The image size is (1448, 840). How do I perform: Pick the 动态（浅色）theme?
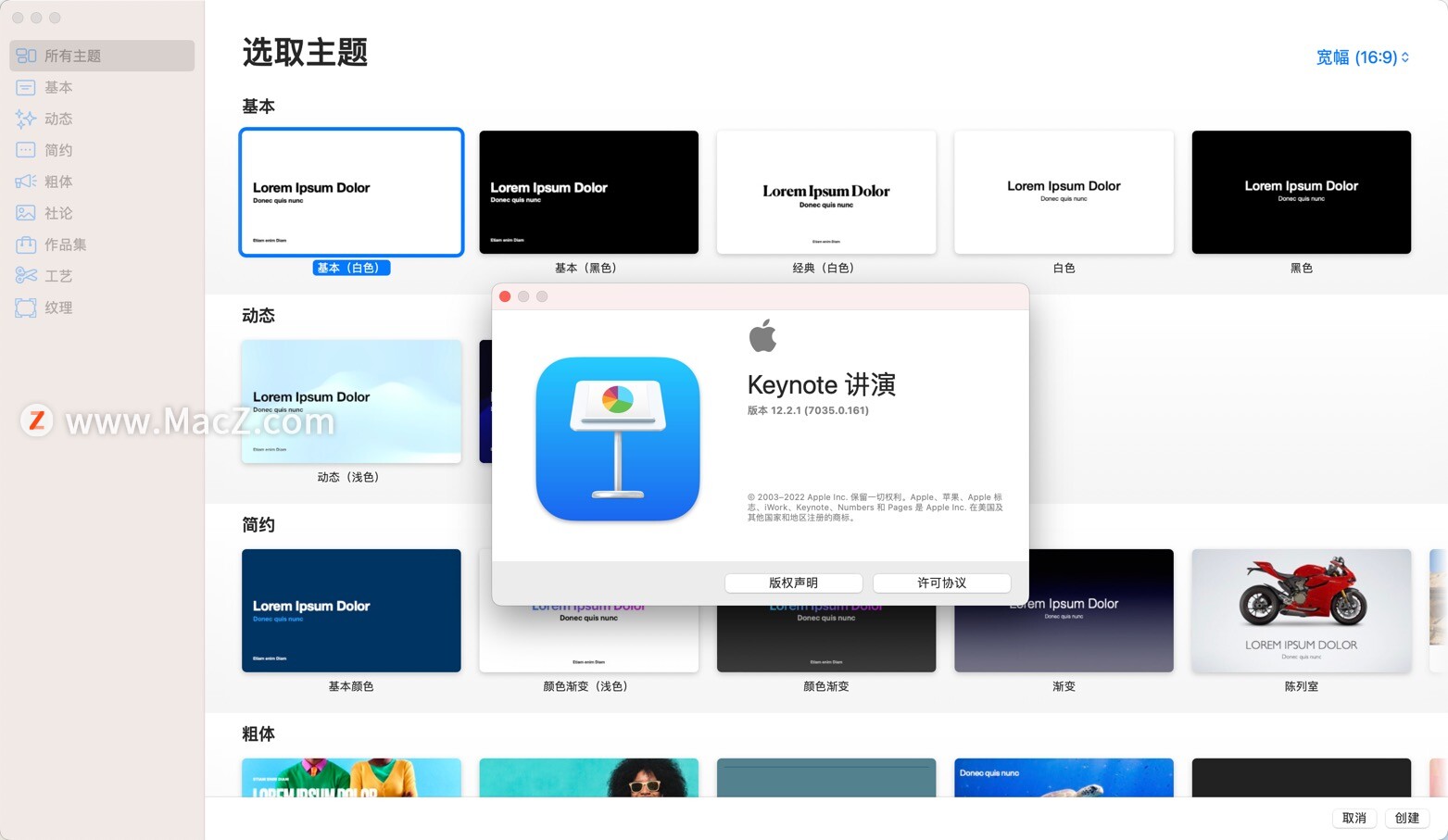pyautogui.click(x=351, y=401)
